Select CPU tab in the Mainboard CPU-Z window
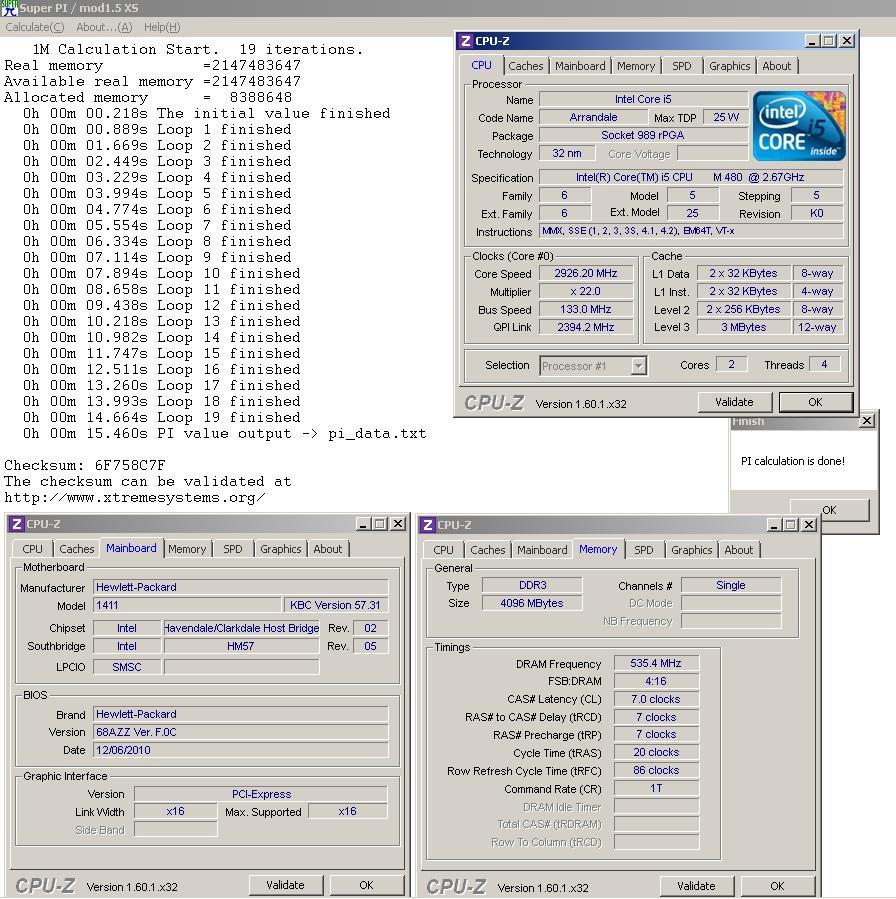This screenshot has width=896, height=899. [x=33, y=549]
